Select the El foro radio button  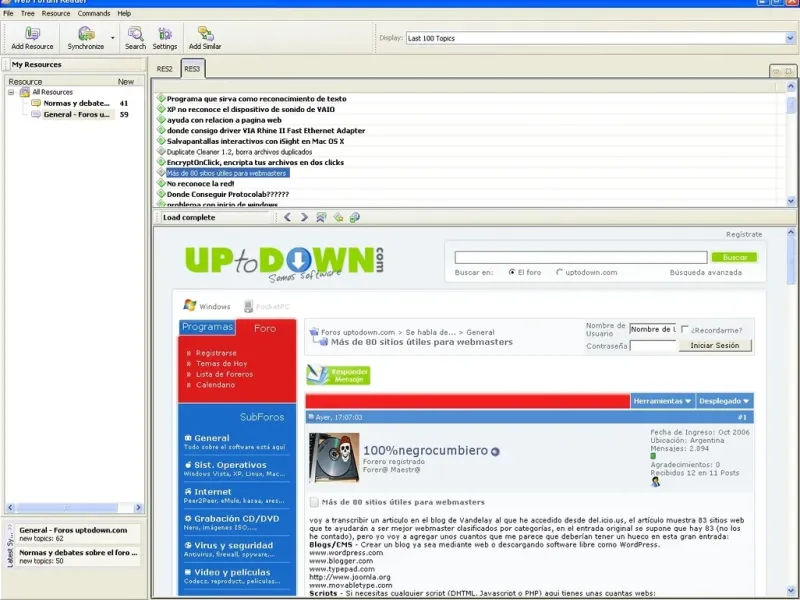click(x=512, y=272)
